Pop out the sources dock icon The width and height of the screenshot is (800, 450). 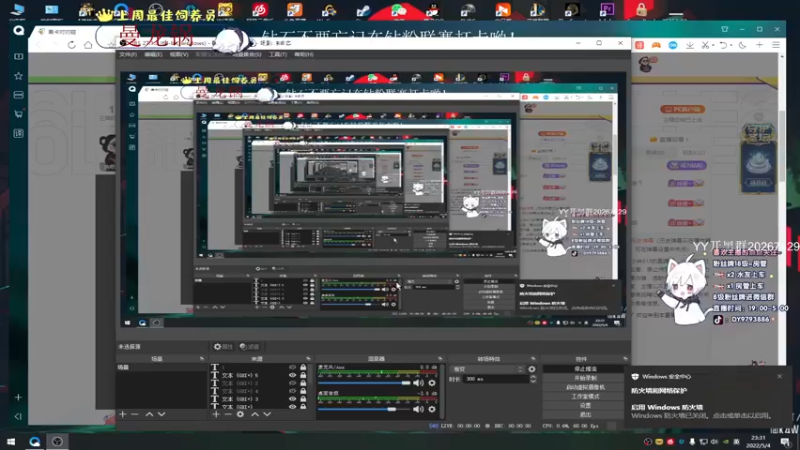point(308,359)
